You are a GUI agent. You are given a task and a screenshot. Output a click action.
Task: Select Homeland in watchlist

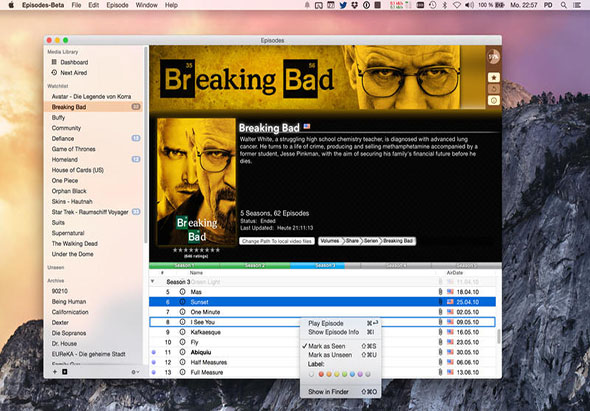[65, 160]
